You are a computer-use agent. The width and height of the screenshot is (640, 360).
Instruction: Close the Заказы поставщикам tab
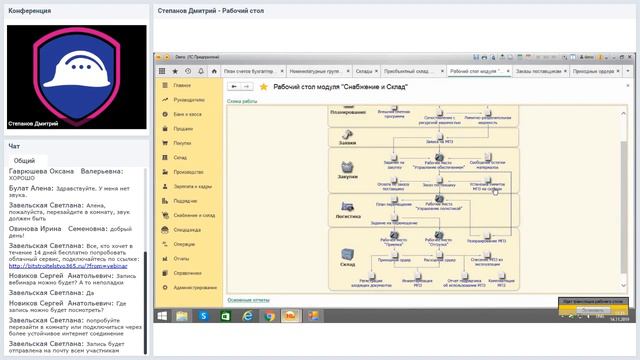pos(565,71)
